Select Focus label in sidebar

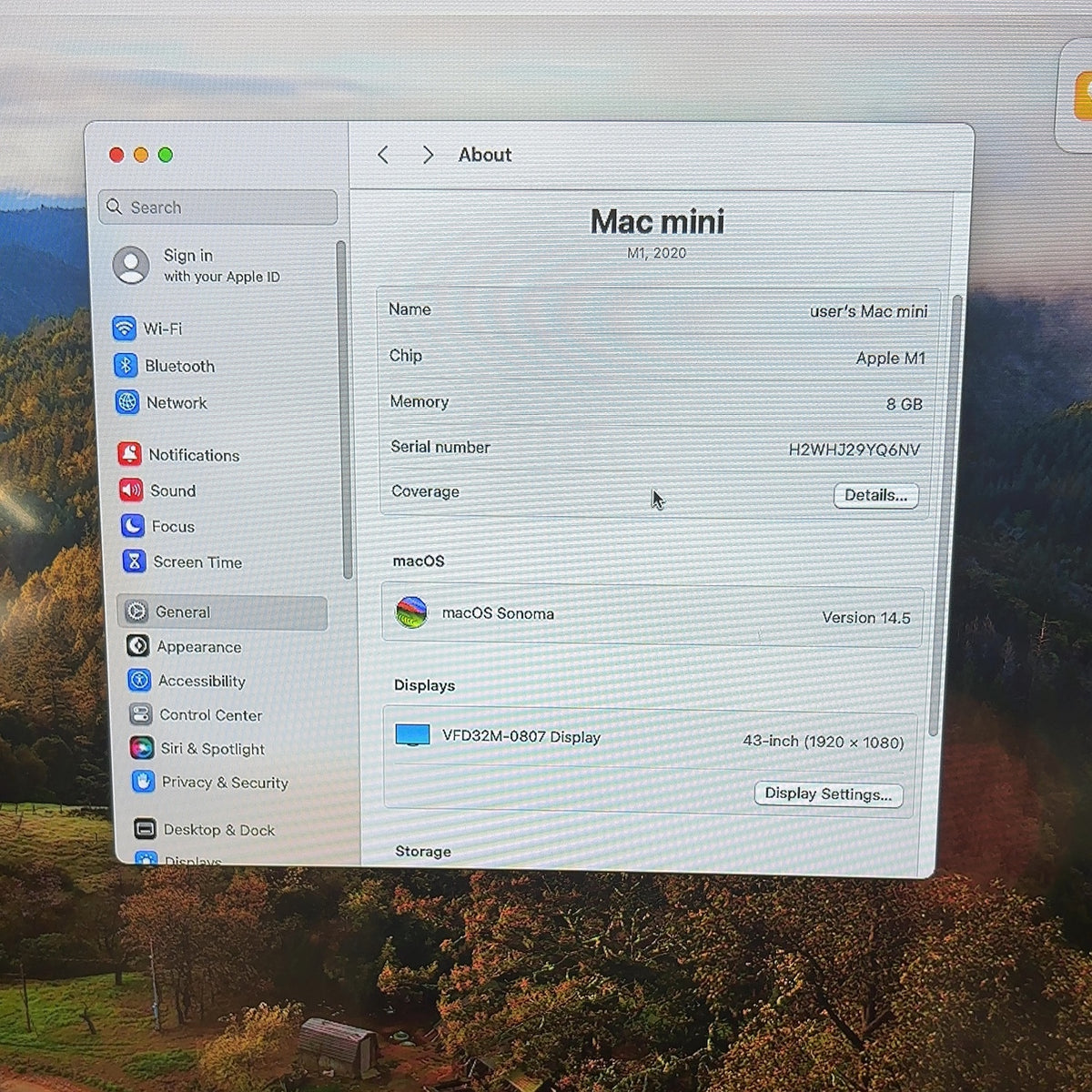(173, 526)
